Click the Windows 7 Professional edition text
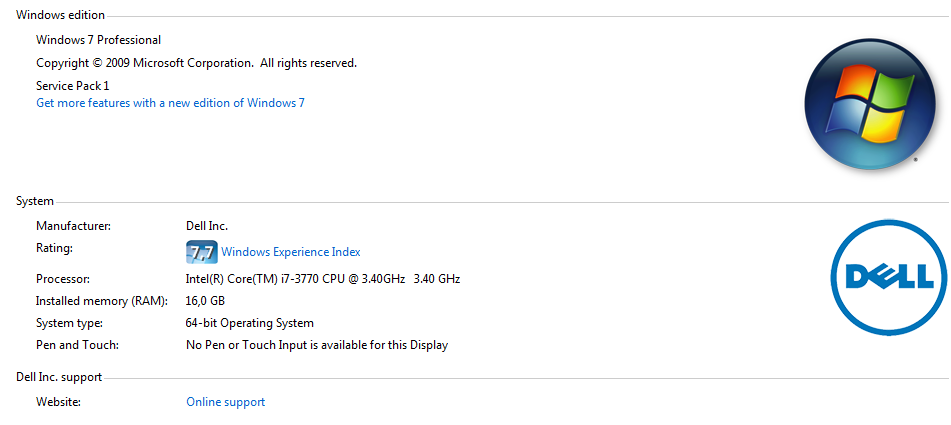Viewport: 951px width, 425px height. click(x=99, y=40)
